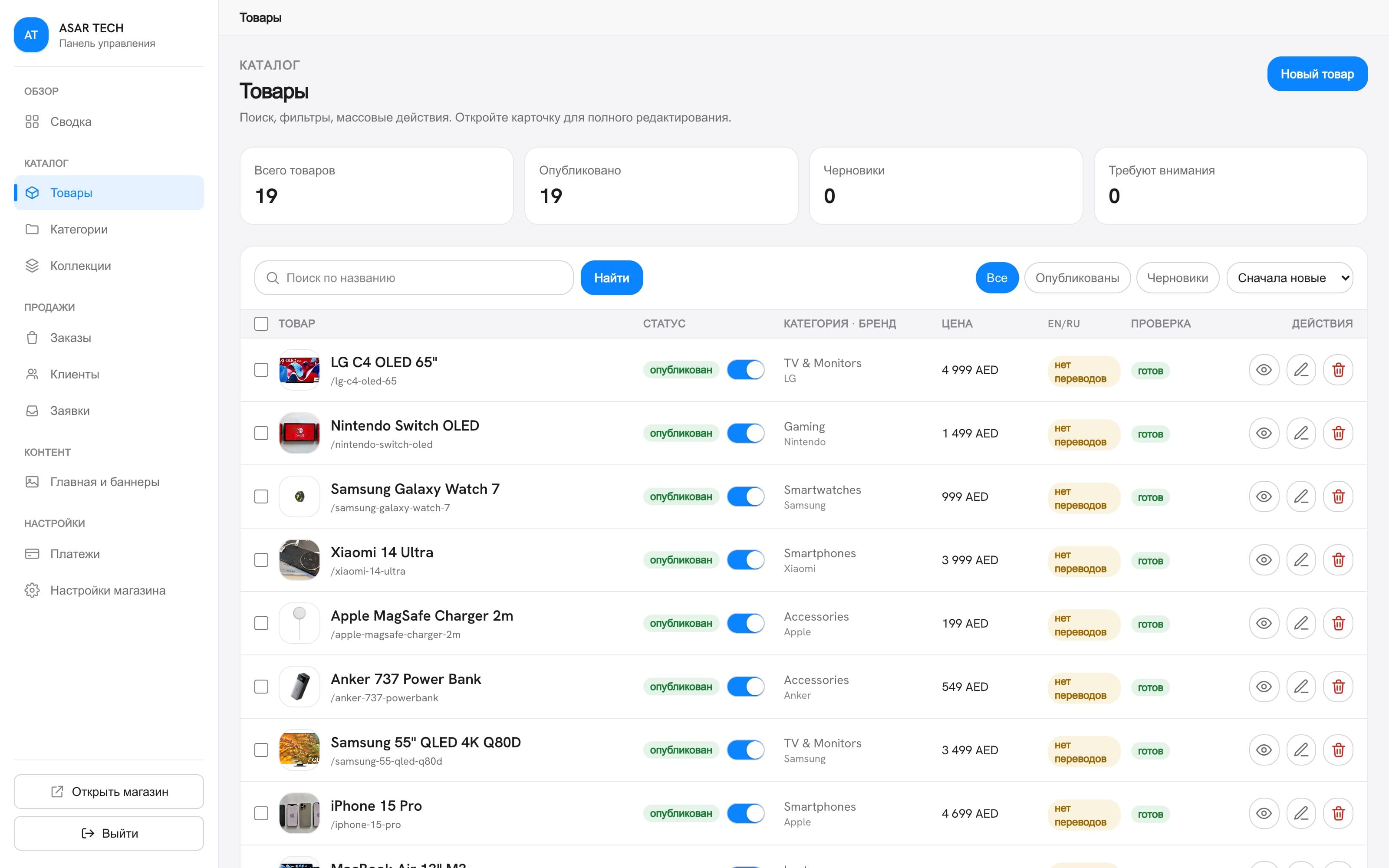Screen dimensions: 1389x868
Task: Edit the Samsung Galaxy Watch 7 product
Action: point(1301,496)
